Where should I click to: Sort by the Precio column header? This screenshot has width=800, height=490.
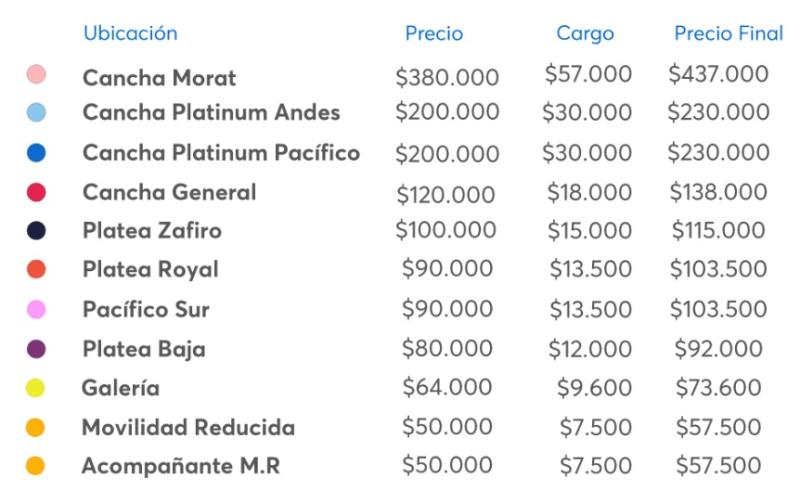(434, 34)
